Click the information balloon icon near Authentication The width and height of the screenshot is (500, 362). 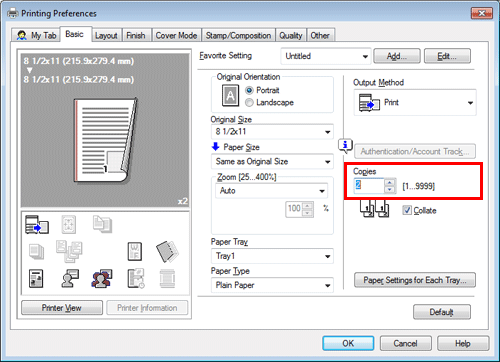coord(345,146)
